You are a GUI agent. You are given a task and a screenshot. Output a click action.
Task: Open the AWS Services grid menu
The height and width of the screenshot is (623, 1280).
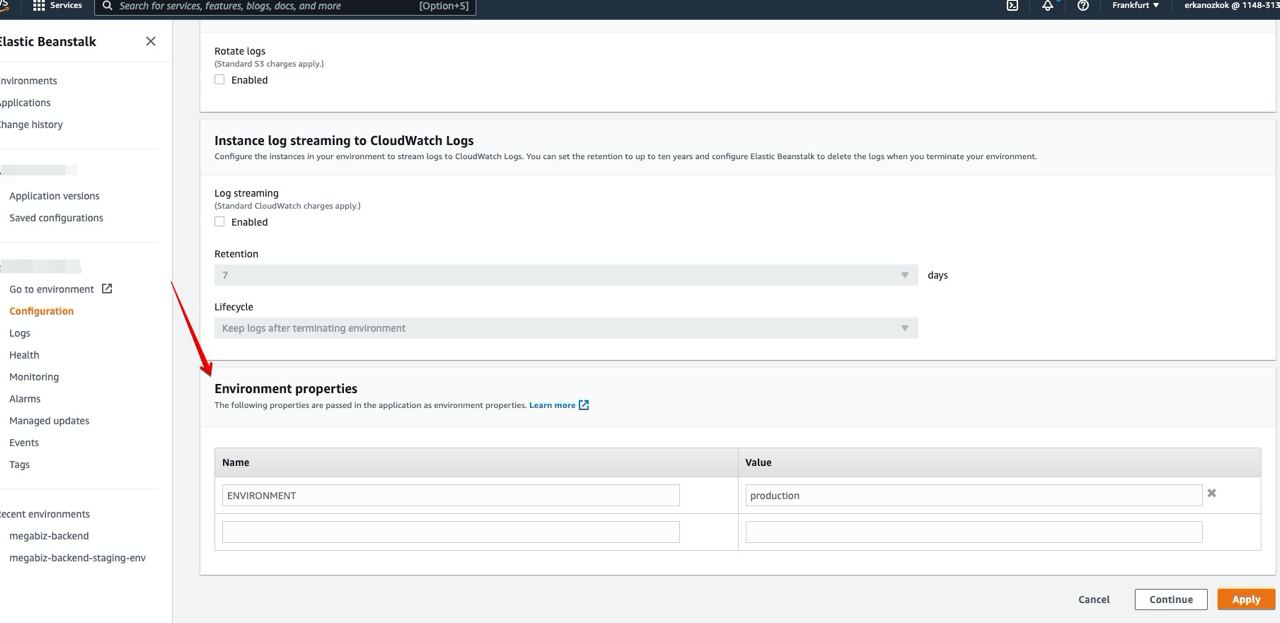(39, 5)
